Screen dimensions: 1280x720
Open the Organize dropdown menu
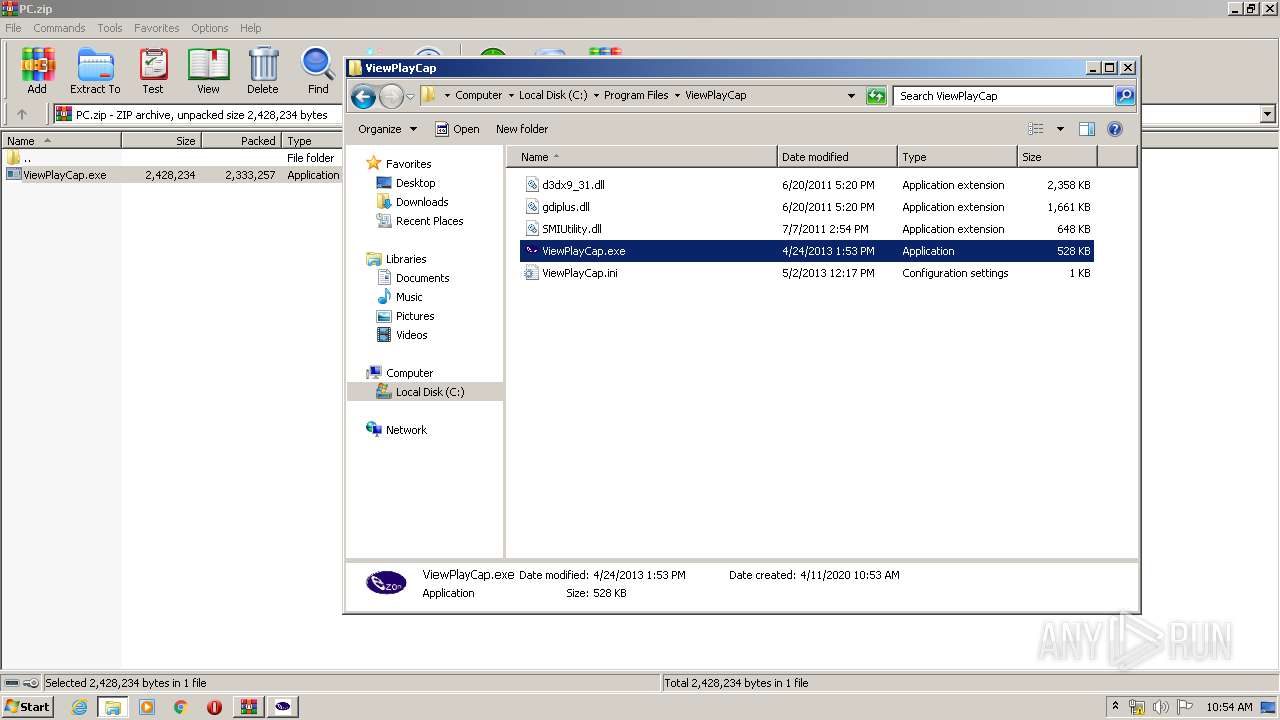[x=388, y=129]
